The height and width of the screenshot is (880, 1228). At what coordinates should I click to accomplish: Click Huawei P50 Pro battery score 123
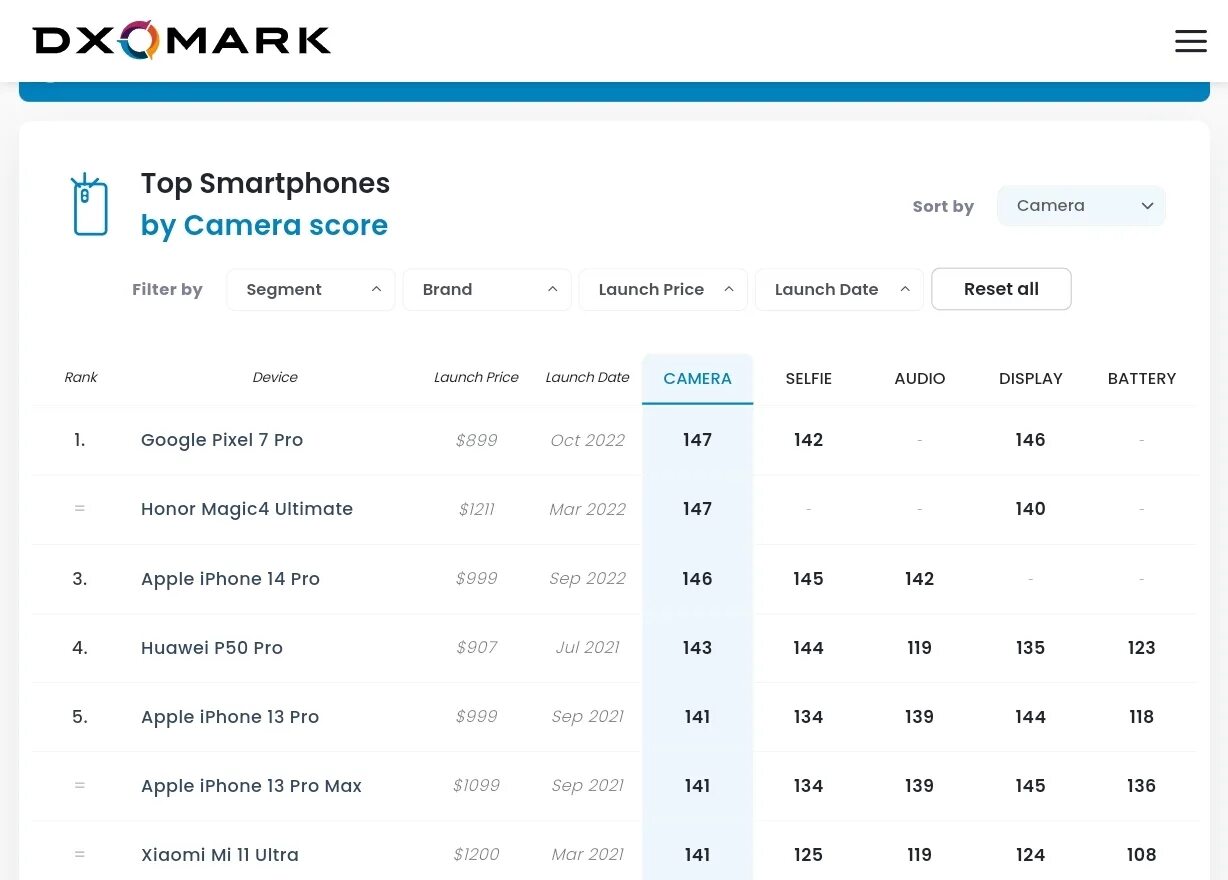(x=1141, y=648)
